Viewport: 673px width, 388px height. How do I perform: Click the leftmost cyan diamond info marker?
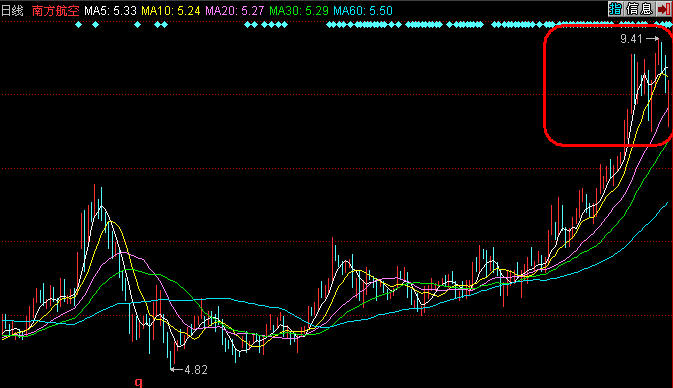tap(79, 25)
